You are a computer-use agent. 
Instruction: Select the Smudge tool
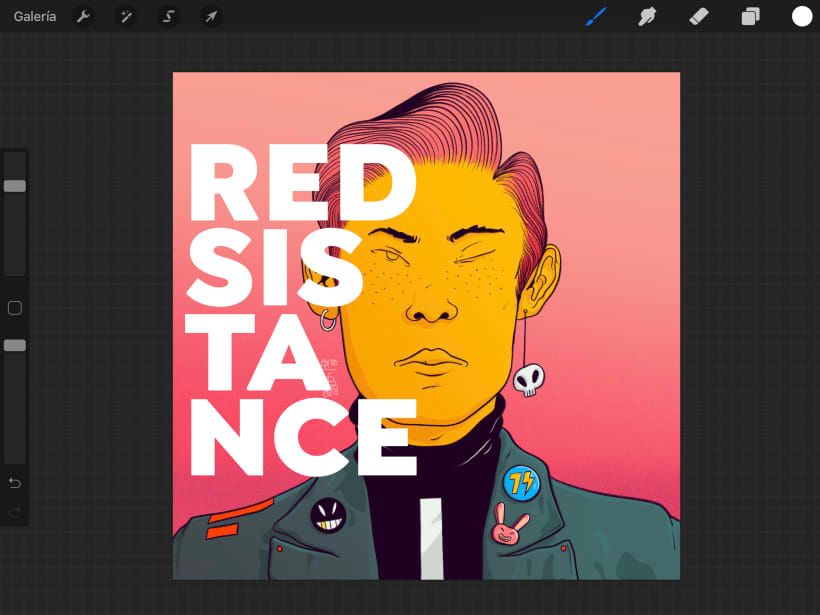pos(648,16)
